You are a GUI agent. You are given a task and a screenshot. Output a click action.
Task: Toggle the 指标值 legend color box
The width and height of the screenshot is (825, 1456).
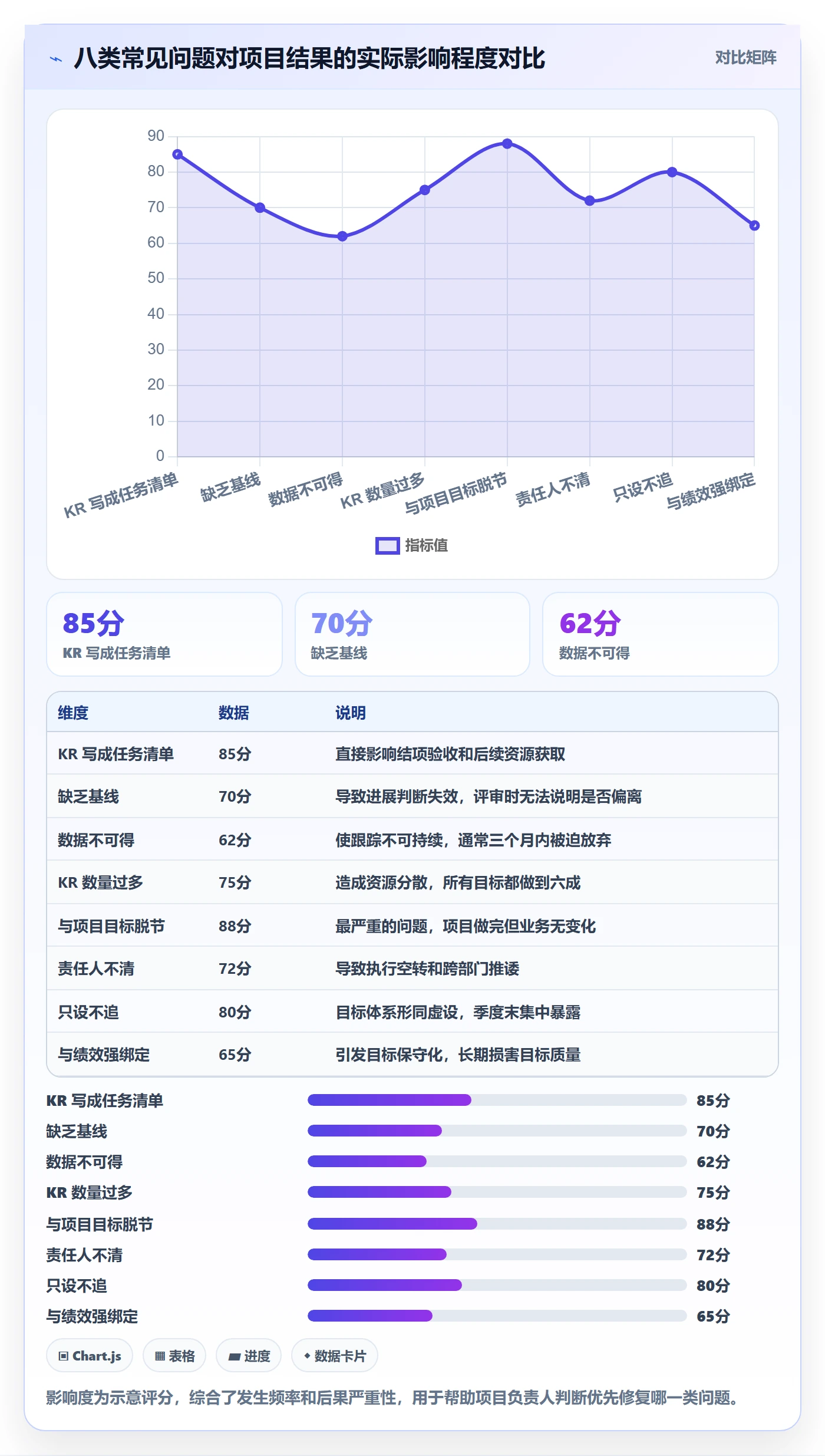pos(387,545)
